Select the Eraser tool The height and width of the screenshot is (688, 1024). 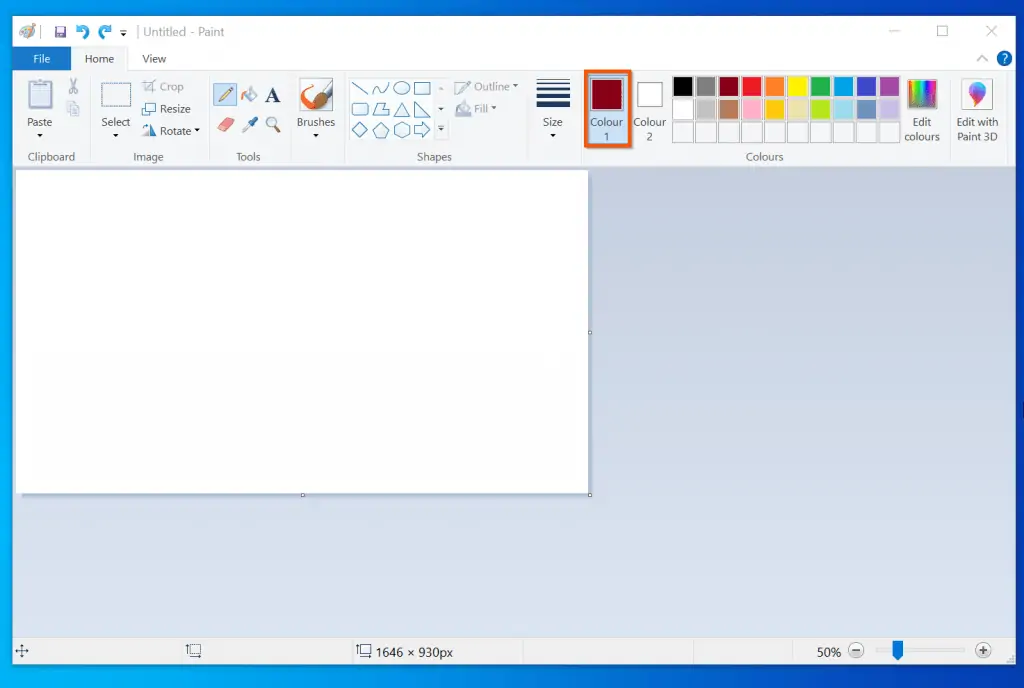point(225,124)
